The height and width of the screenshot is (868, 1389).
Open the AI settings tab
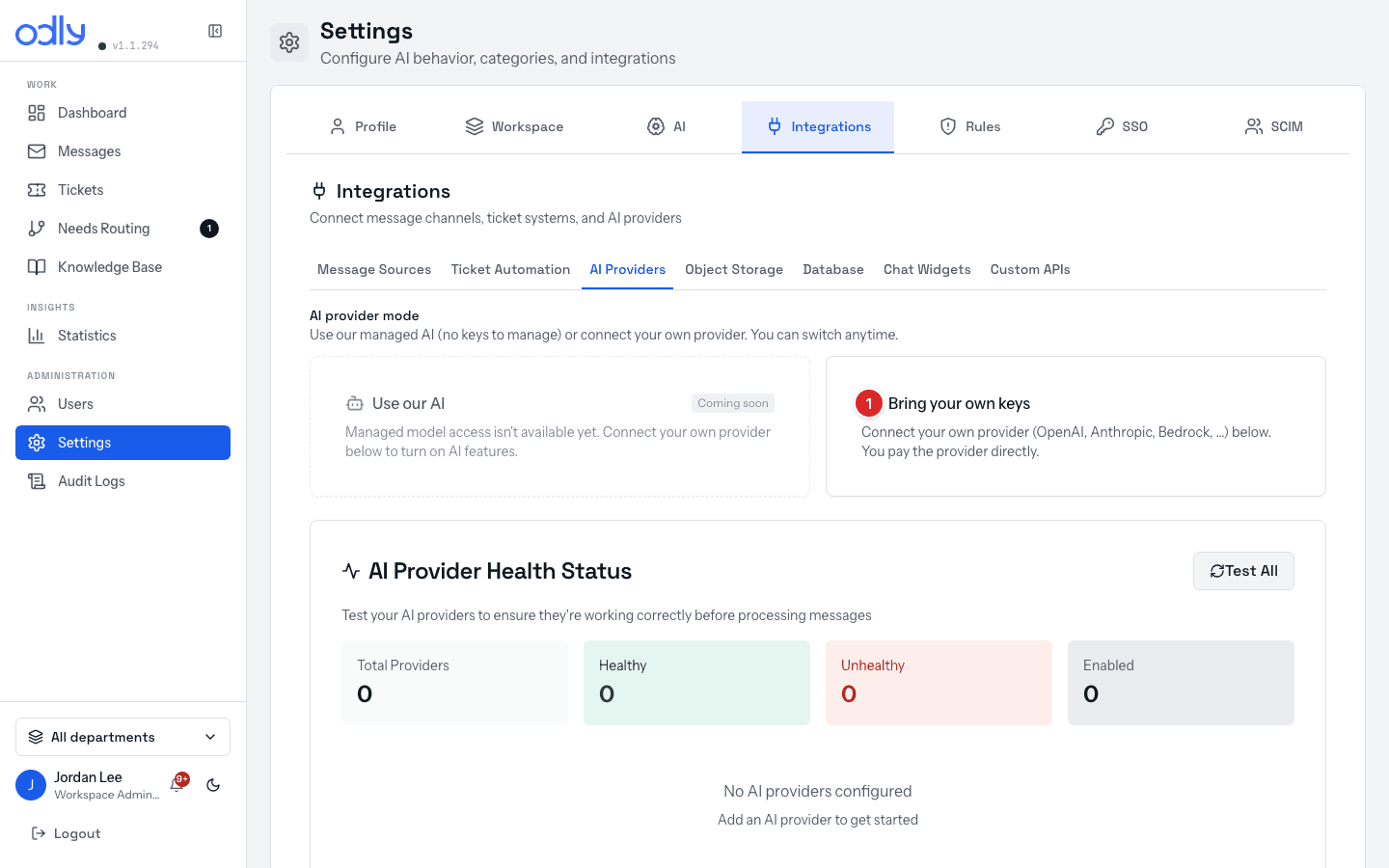[x=666, y=126]
